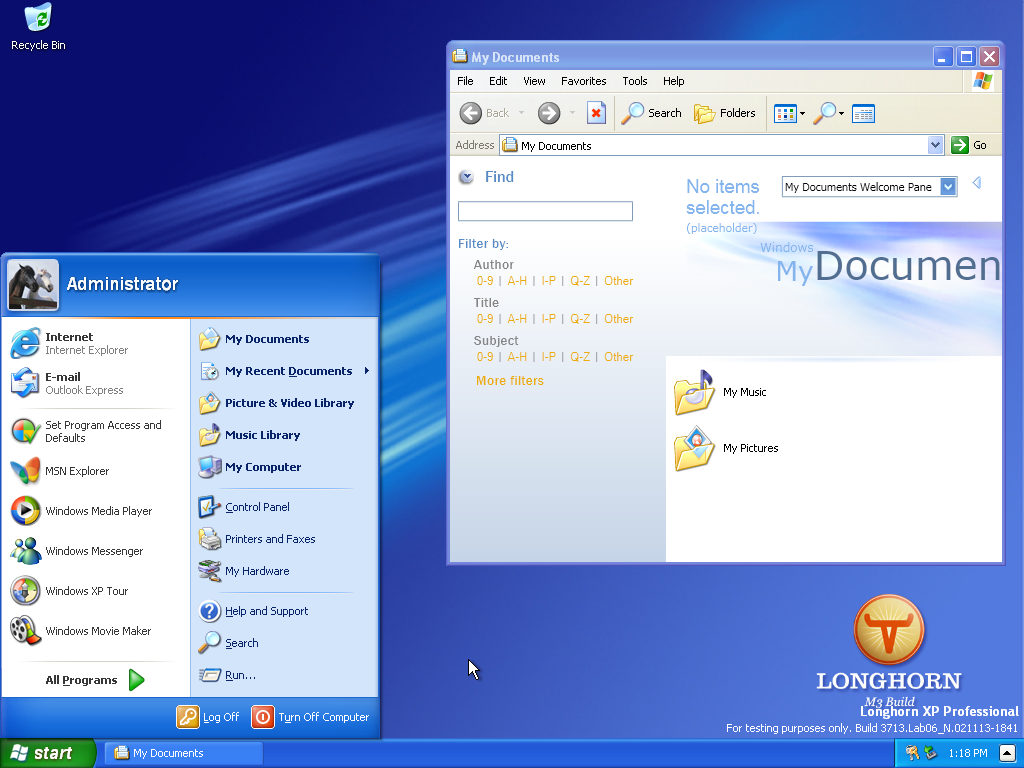Click the More filters link

510,381
